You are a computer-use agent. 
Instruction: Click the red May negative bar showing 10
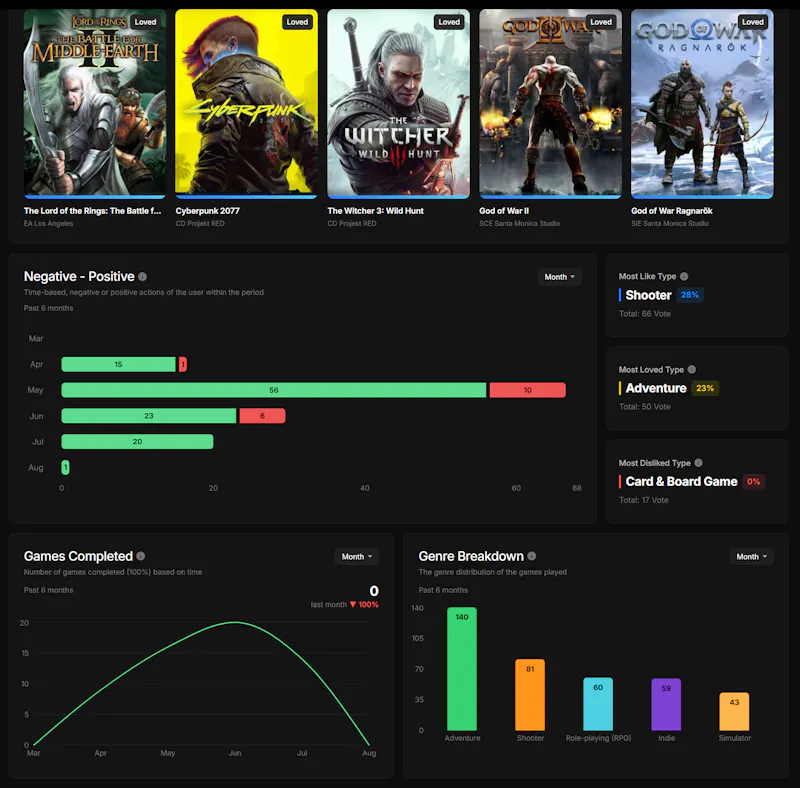[x=528, y=390]
